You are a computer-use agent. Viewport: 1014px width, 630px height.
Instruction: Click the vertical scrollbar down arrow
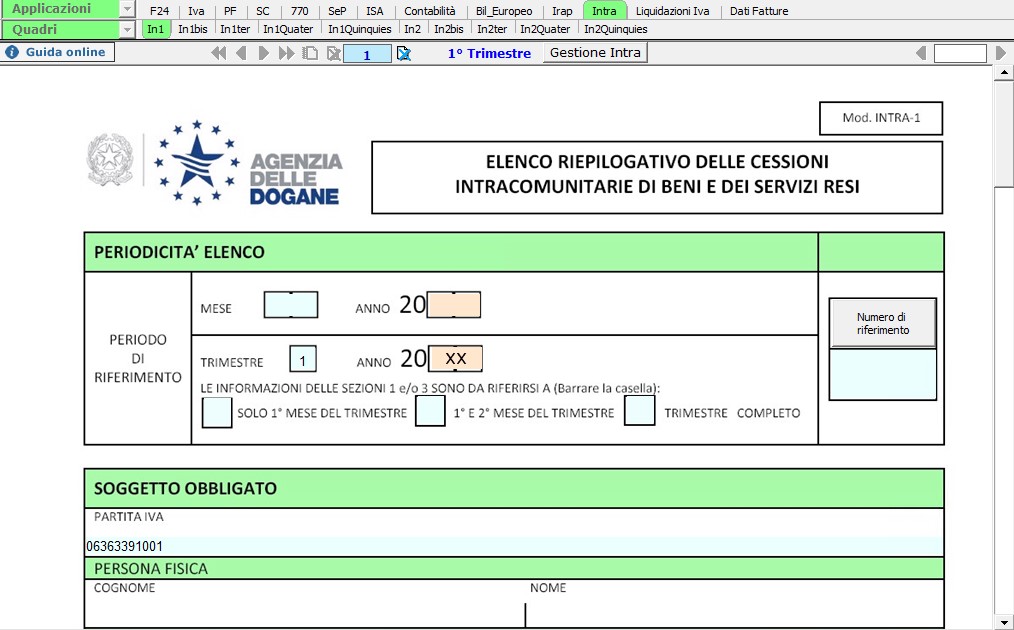tap(1004, 622)
